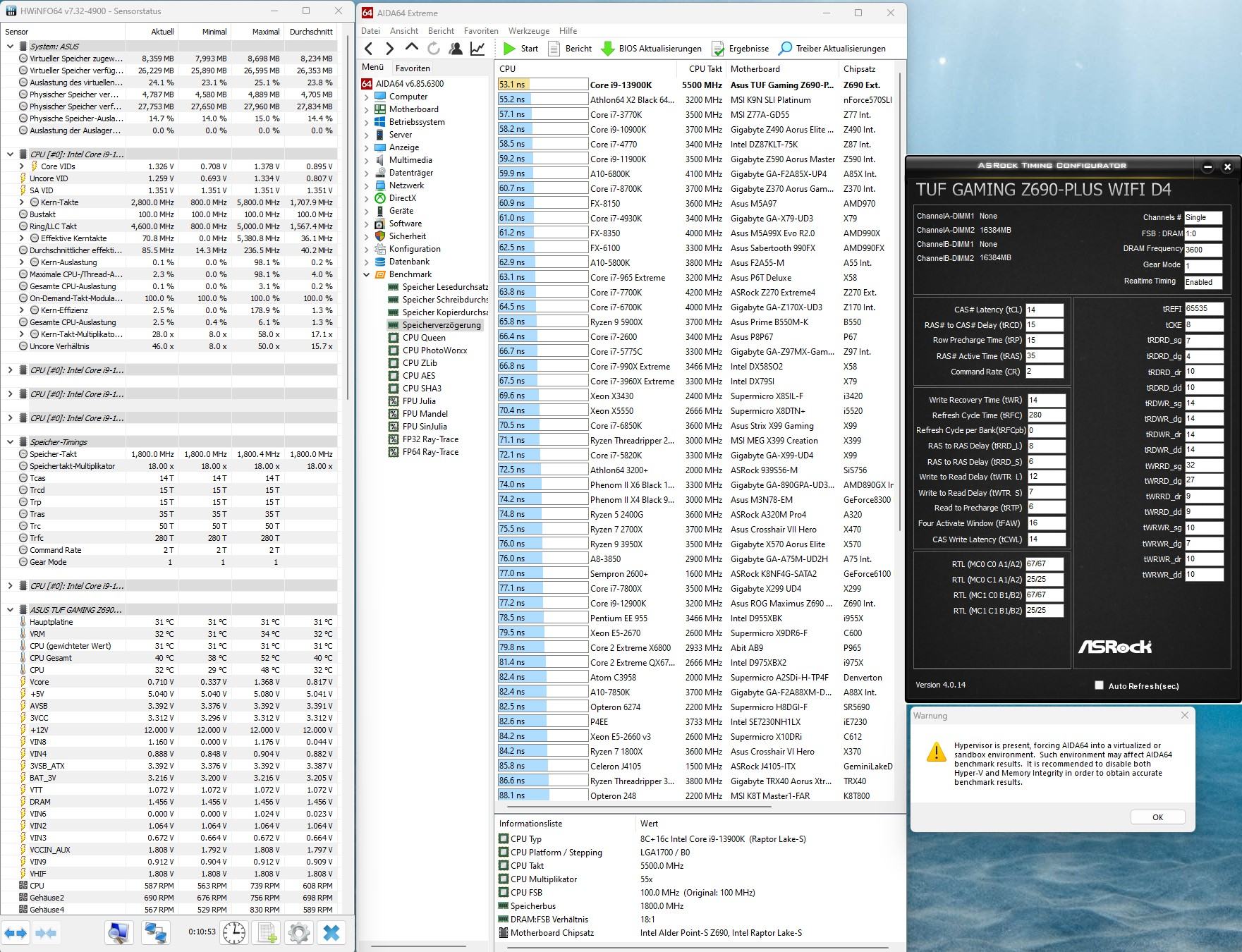Toggle CPU Platform / Stepping checkbox
1242x952 pixels.
click(x=504, y=853)
